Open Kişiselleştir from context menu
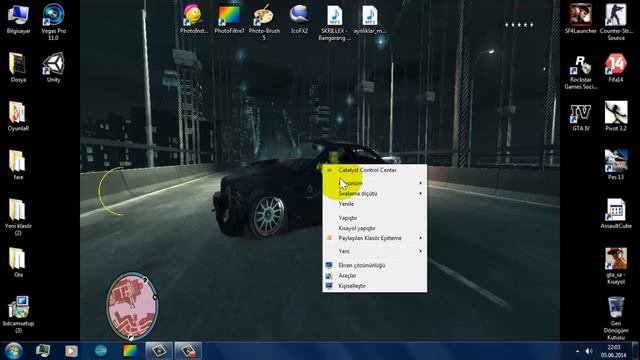This screenshot has height=360, width=640. 375,286
